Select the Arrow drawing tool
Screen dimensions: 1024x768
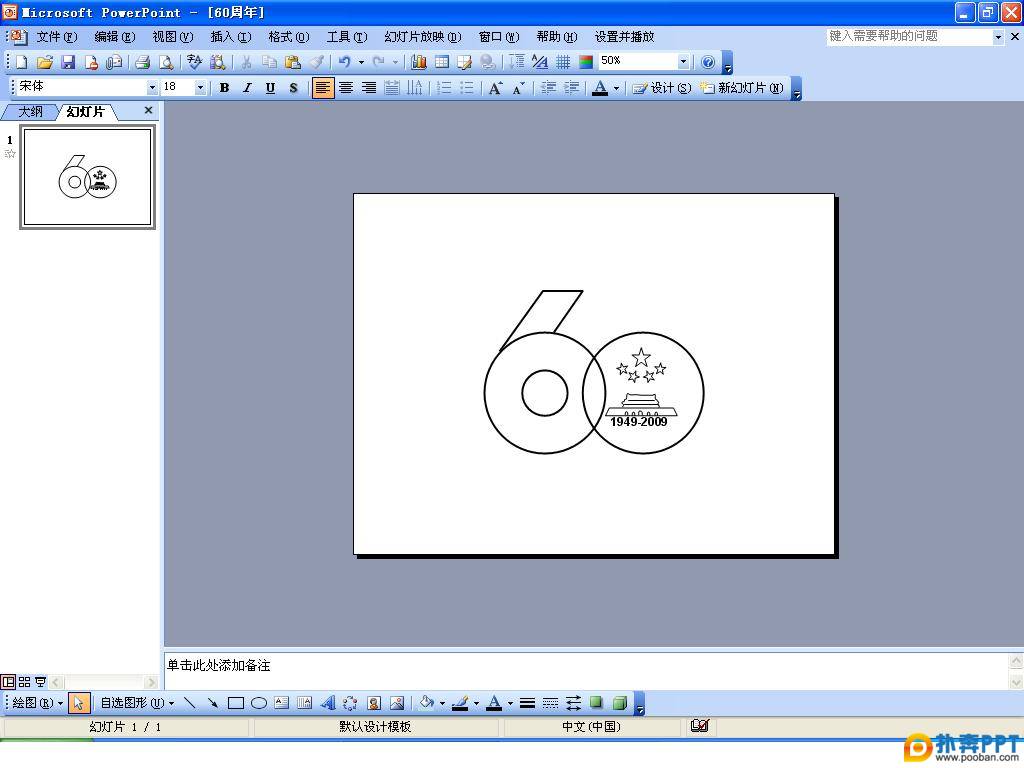point(212,703)
